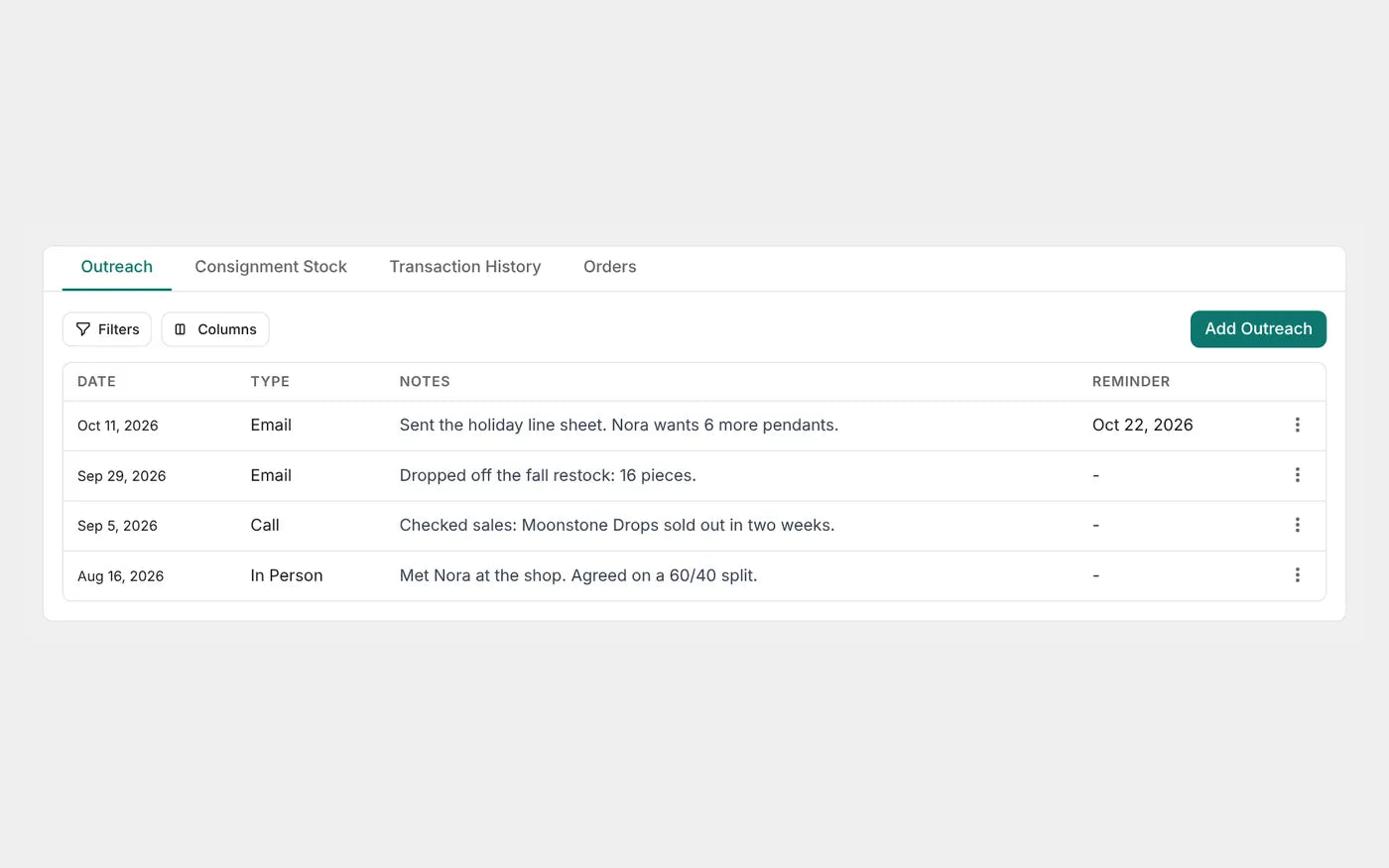Open the Transaction History tab
1389x868 pixels.
[x=465, y=267]
